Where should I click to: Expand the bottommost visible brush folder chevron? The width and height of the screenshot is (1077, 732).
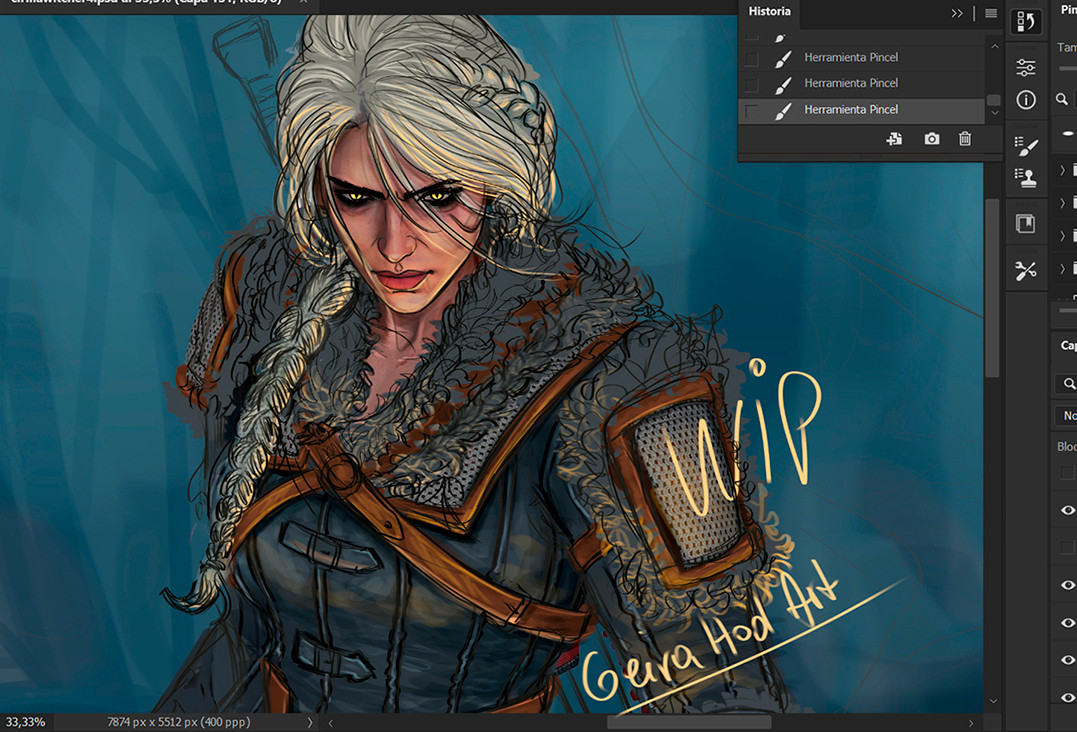pos(1063,268)
